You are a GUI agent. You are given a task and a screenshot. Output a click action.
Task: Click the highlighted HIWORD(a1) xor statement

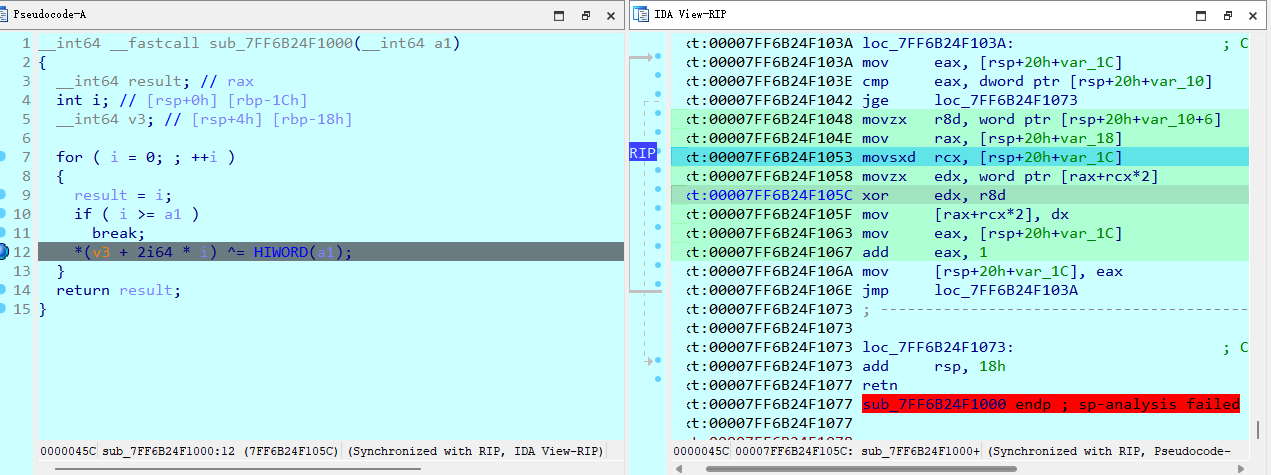(213, 252)
